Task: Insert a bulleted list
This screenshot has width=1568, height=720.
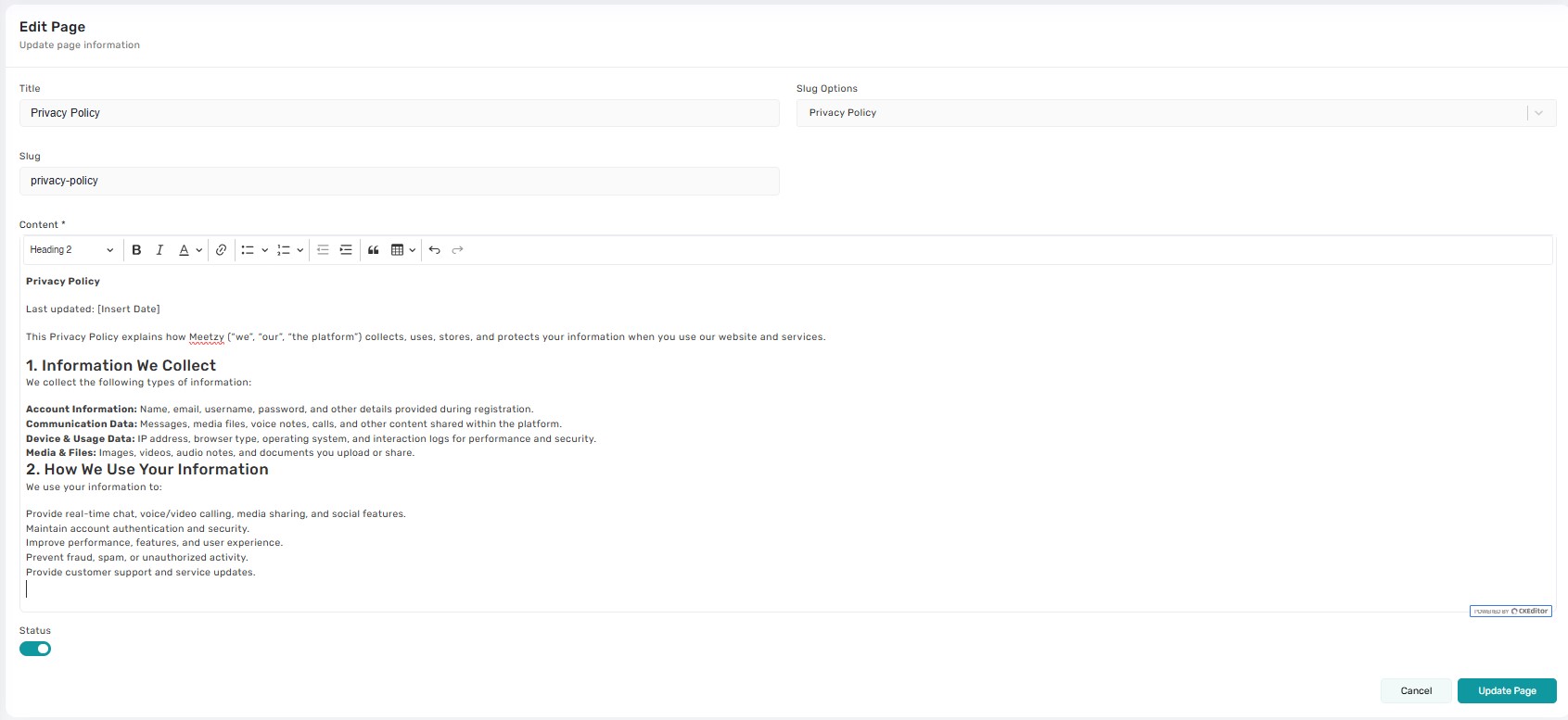Action: (x=248, y=250)
